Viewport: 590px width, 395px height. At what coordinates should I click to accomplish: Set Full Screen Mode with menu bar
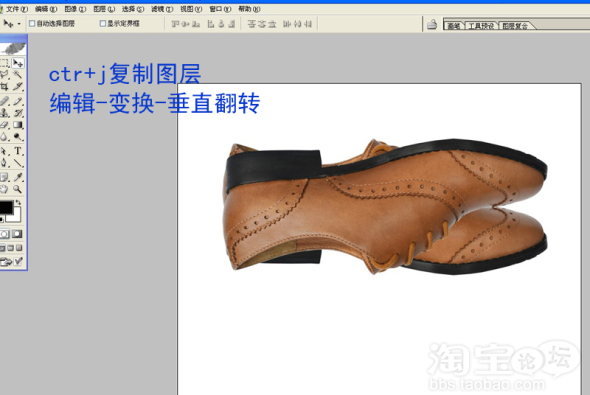pyautogui.click(x=11, y=248)
